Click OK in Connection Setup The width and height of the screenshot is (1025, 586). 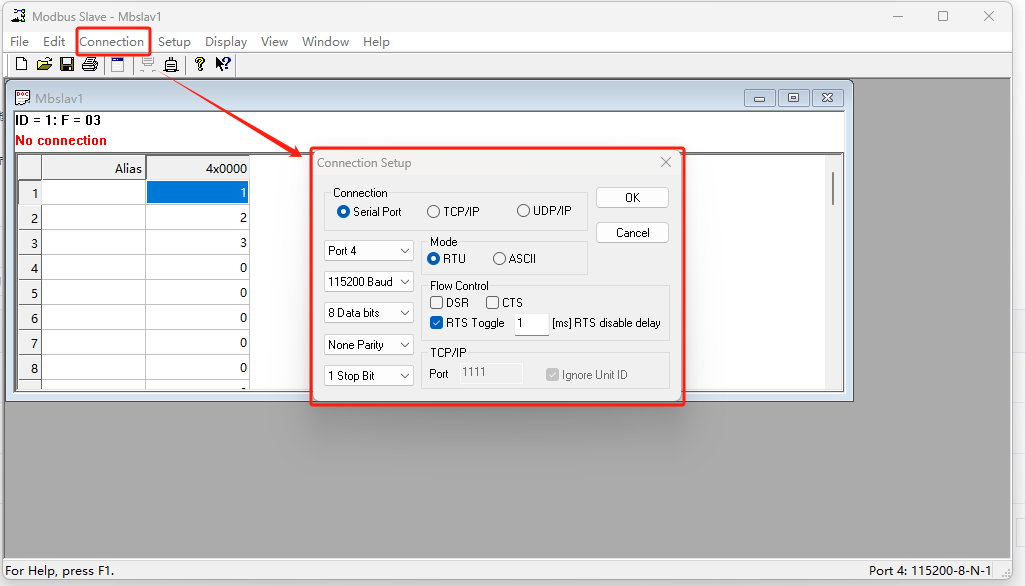pyautogui.click(x=632, y=198)
